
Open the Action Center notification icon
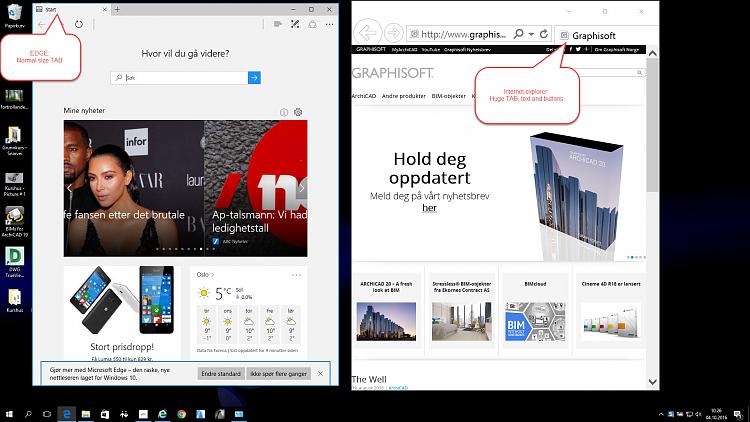click(x=738, y=414)
